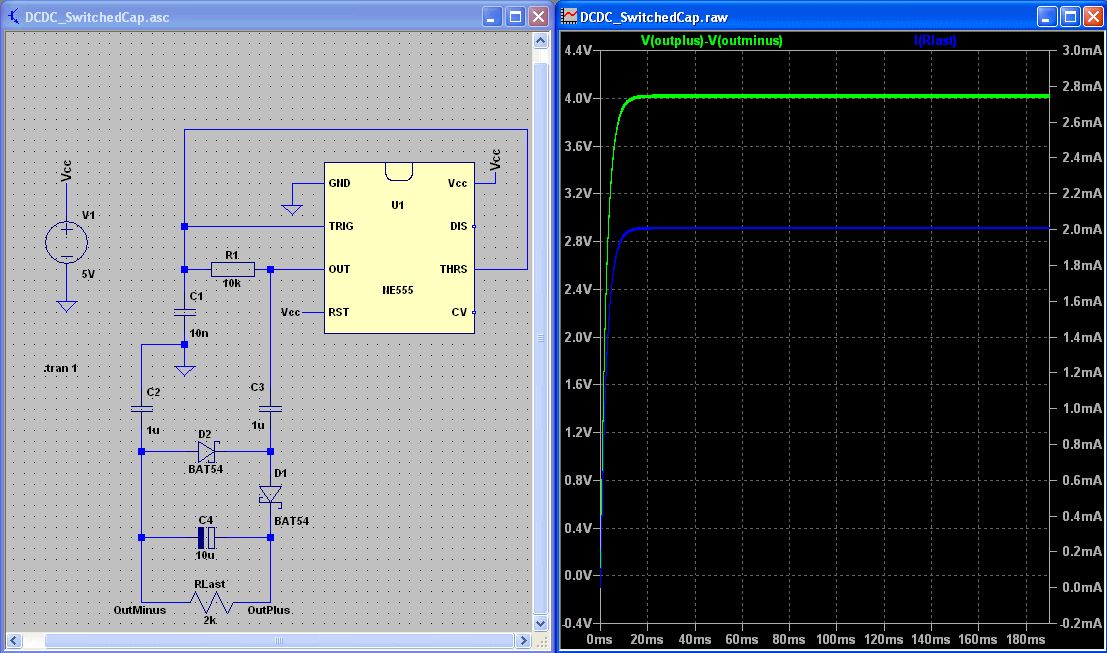Screen dimensions: 1107x653
Task: Select the D2 BAT54 Schottky diode
Action: (x=207, y=452)
